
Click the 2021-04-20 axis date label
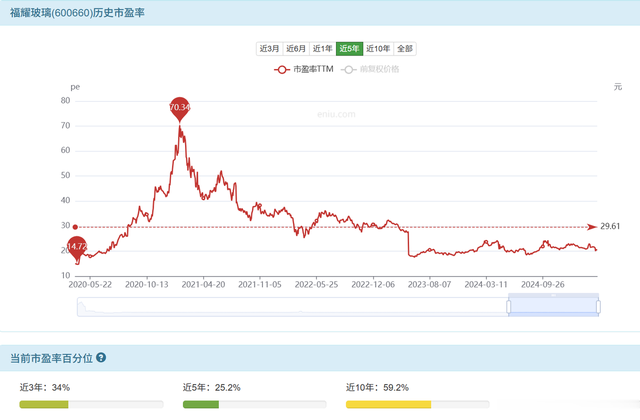click(203, 284)
